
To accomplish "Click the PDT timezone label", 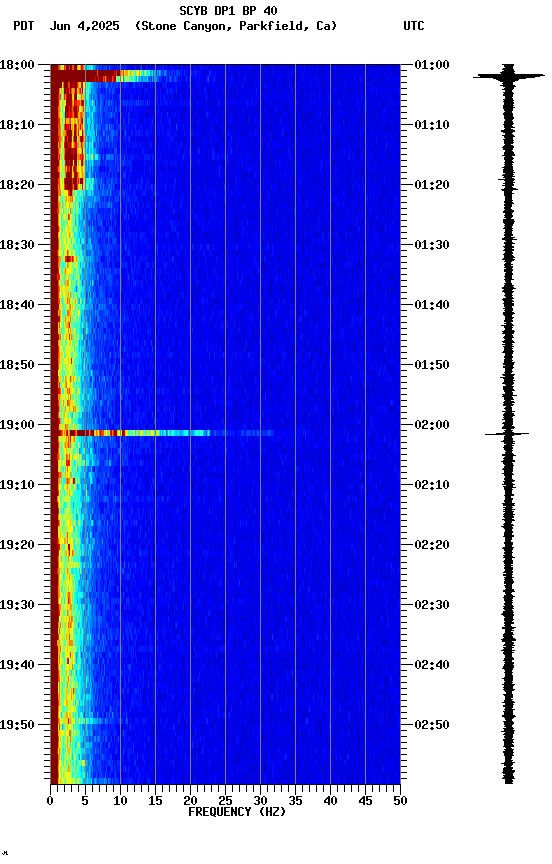I will point(24,26).
